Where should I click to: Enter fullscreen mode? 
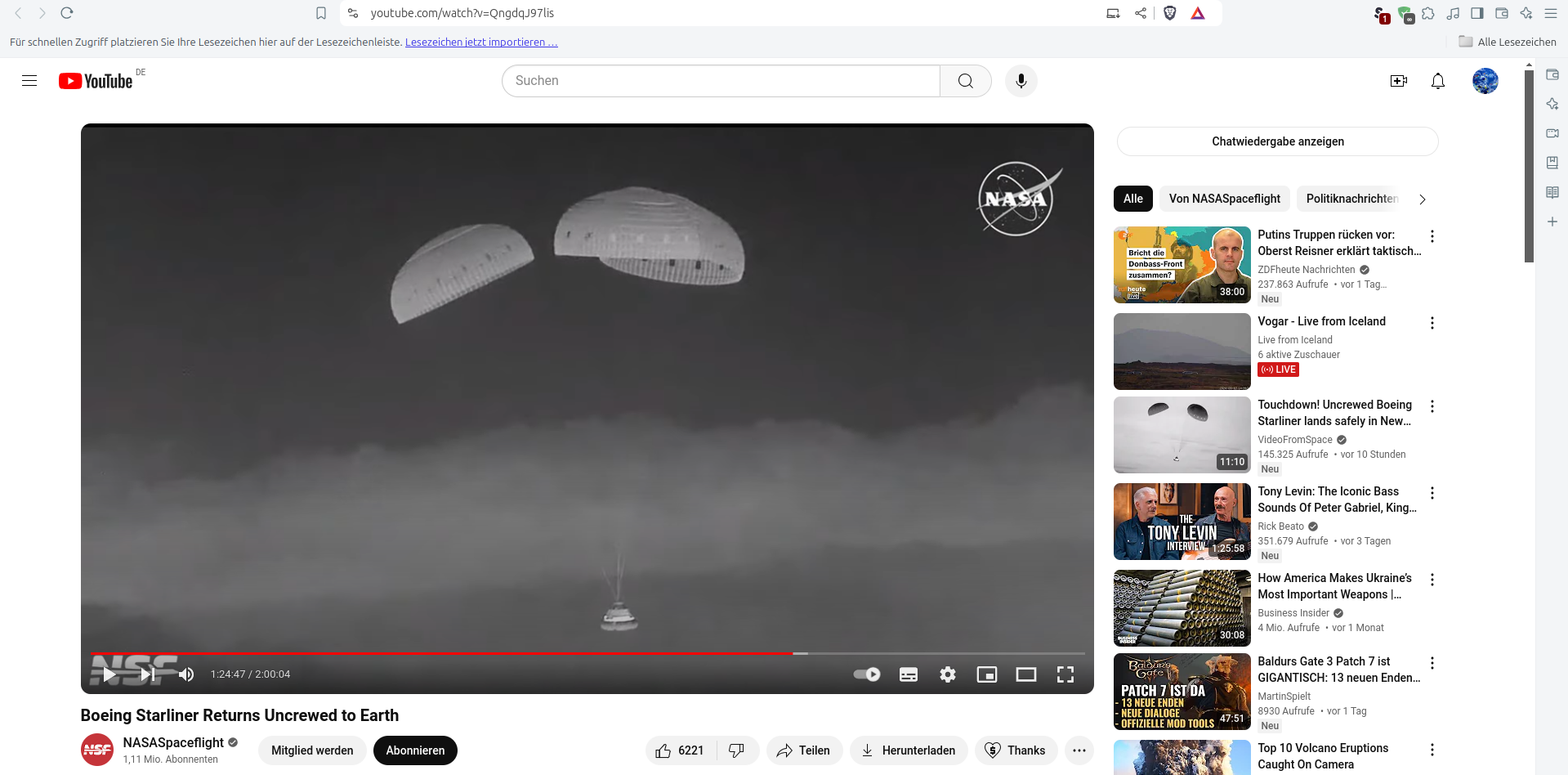(1065, 674)
